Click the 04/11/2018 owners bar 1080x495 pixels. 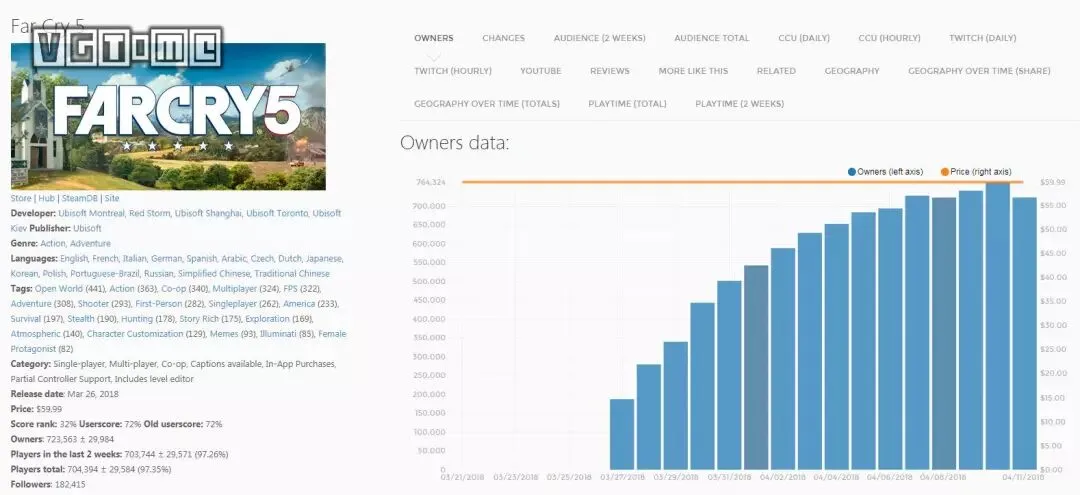pyautogui.click(x=1024, y=333)
